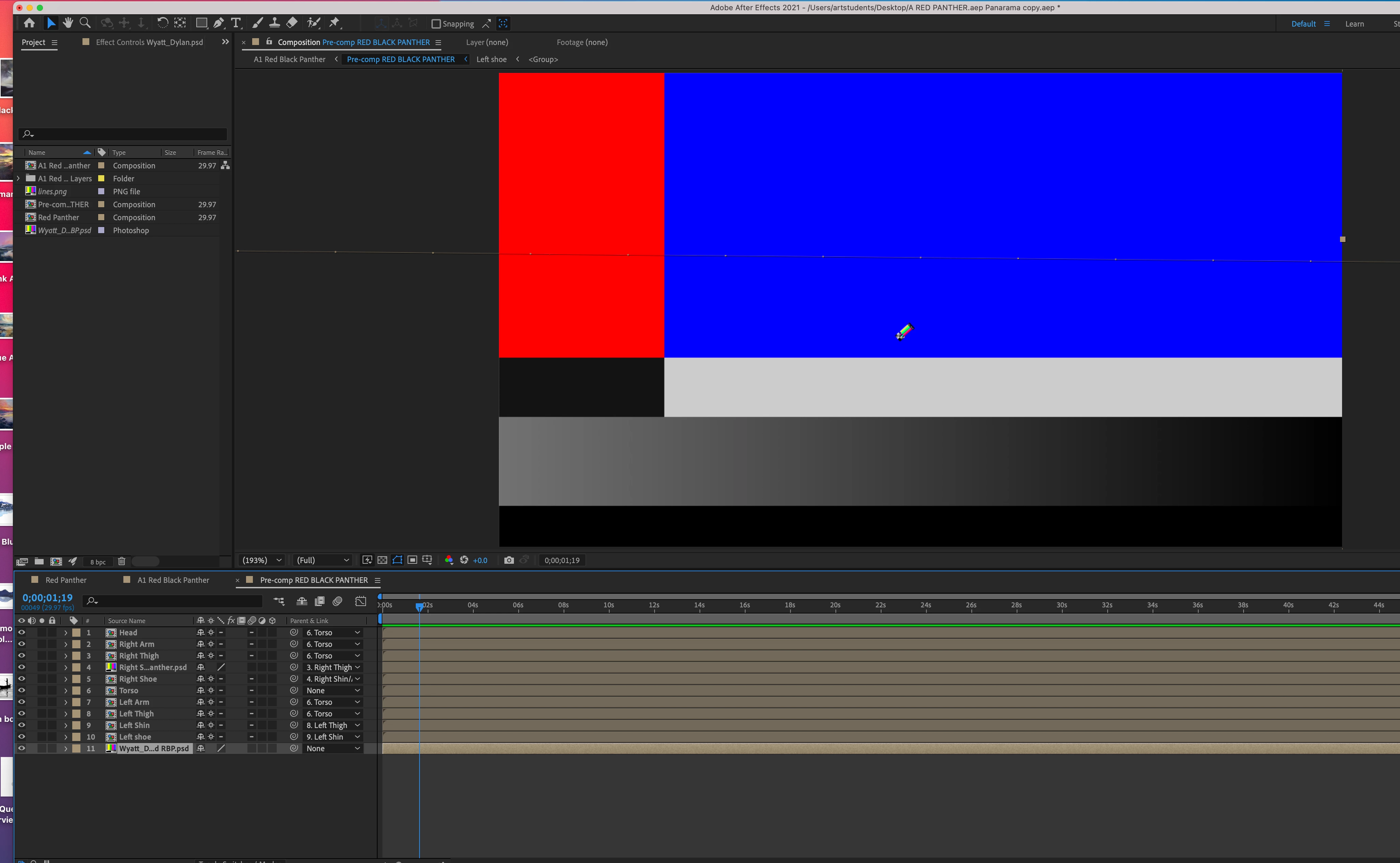Viewport: 1400px width, 863px height.
Task: Select the Pen tool in toolbar
Action: (x=218, y=23)
